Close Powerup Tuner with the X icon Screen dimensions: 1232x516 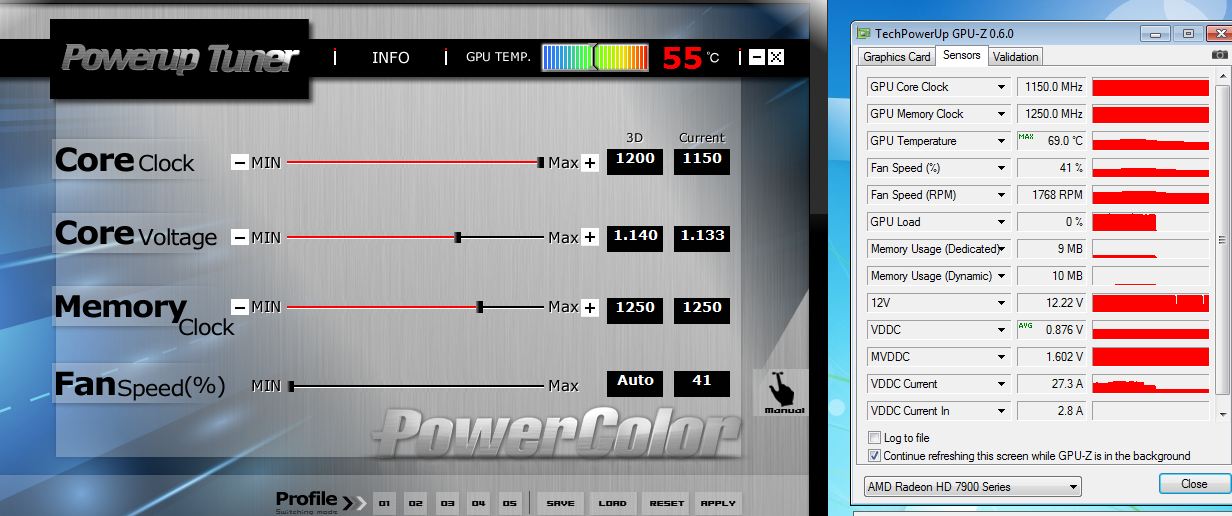(x=776, y=57)
